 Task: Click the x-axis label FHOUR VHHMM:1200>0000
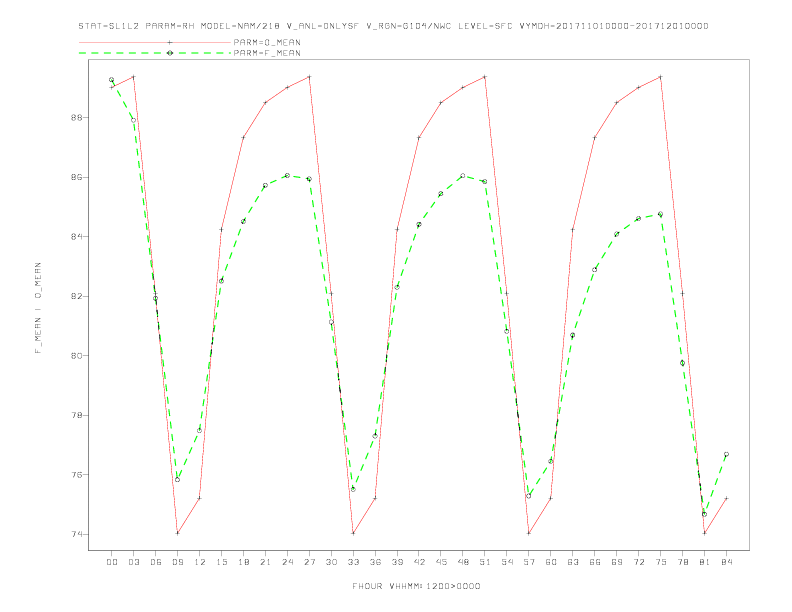point(416,586)
